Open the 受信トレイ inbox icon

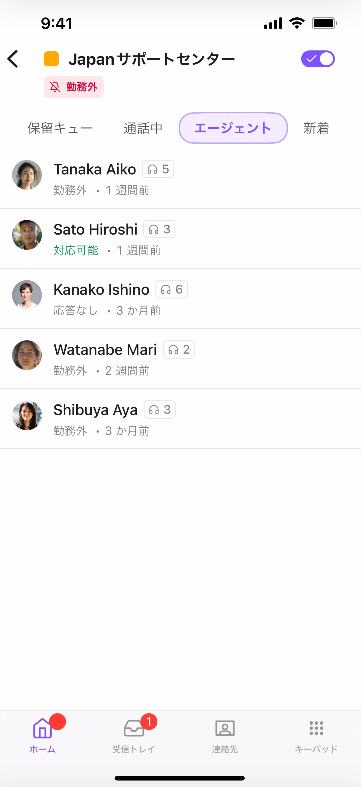coord(134,728)
